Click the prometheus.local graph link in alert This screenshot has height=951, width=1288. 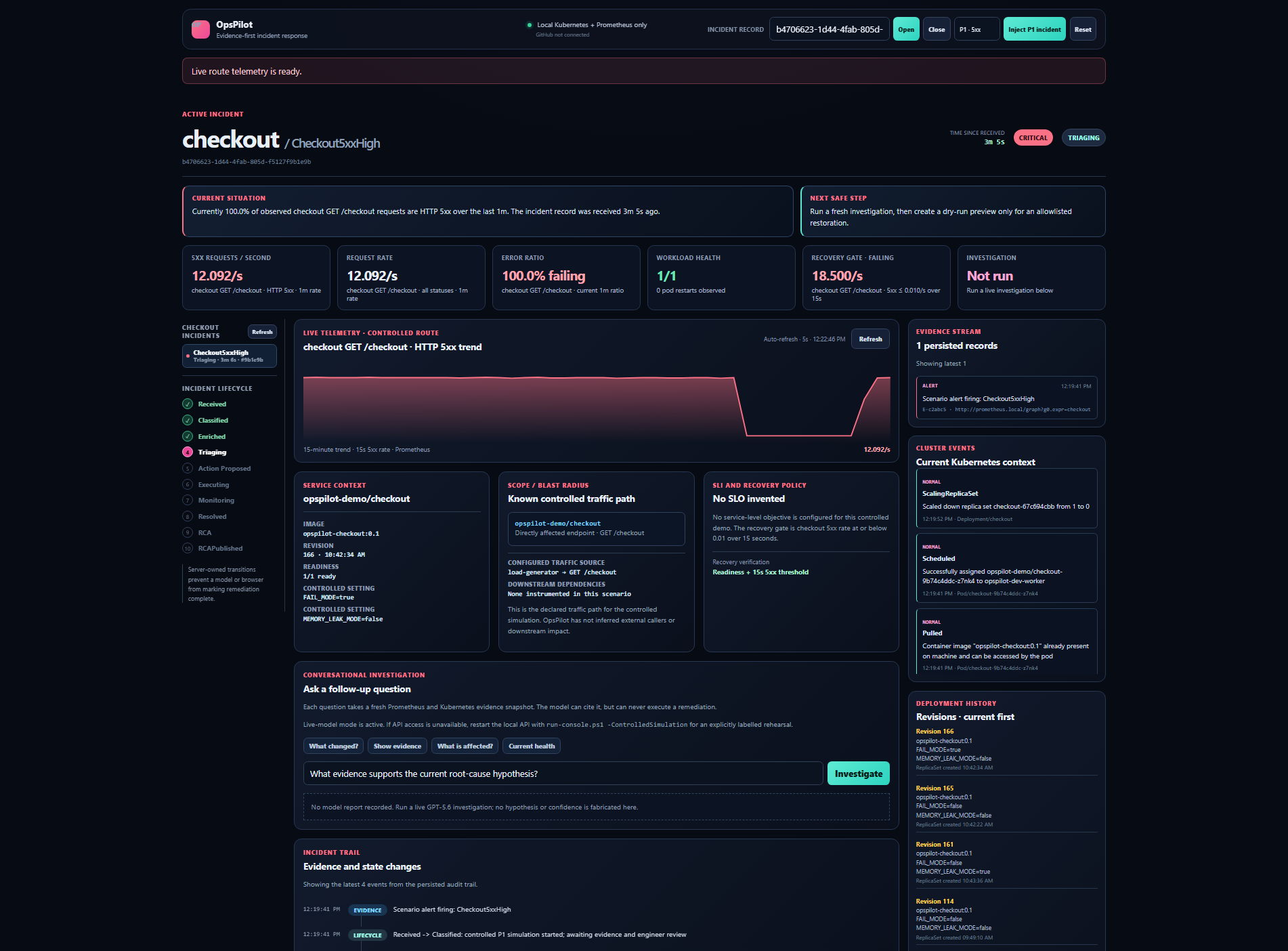(1023, 410)
